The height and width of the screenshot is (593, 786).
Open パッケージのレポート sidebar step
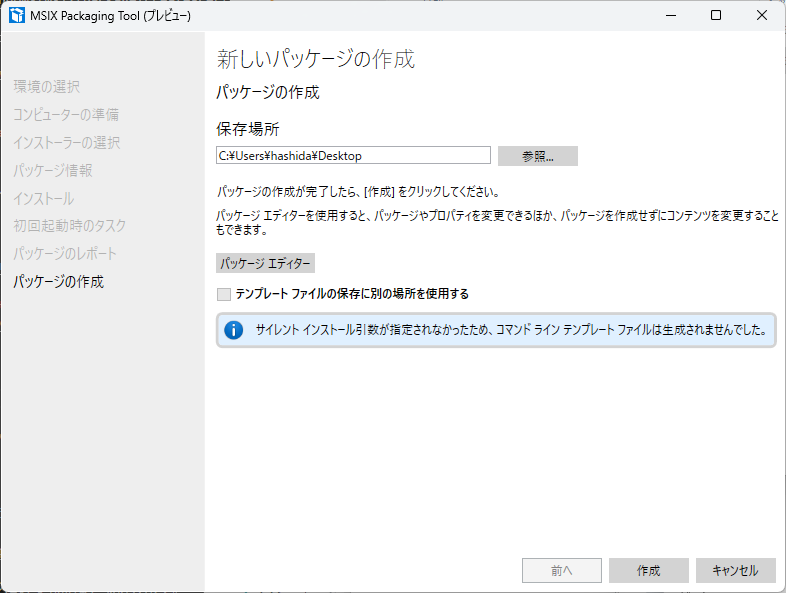point(65,254)
